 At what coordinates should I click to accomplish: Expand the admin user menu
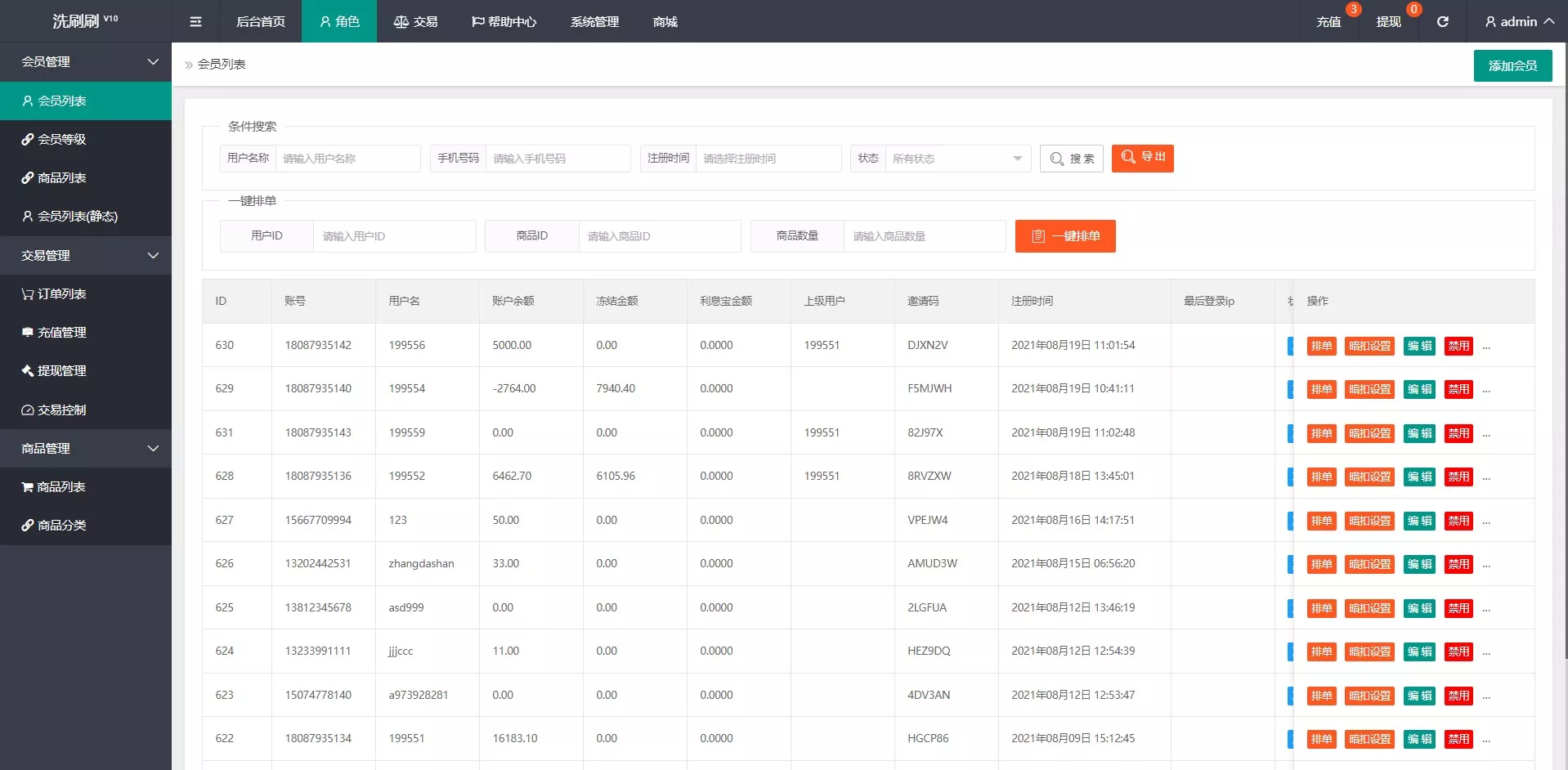click(1519, 21)
